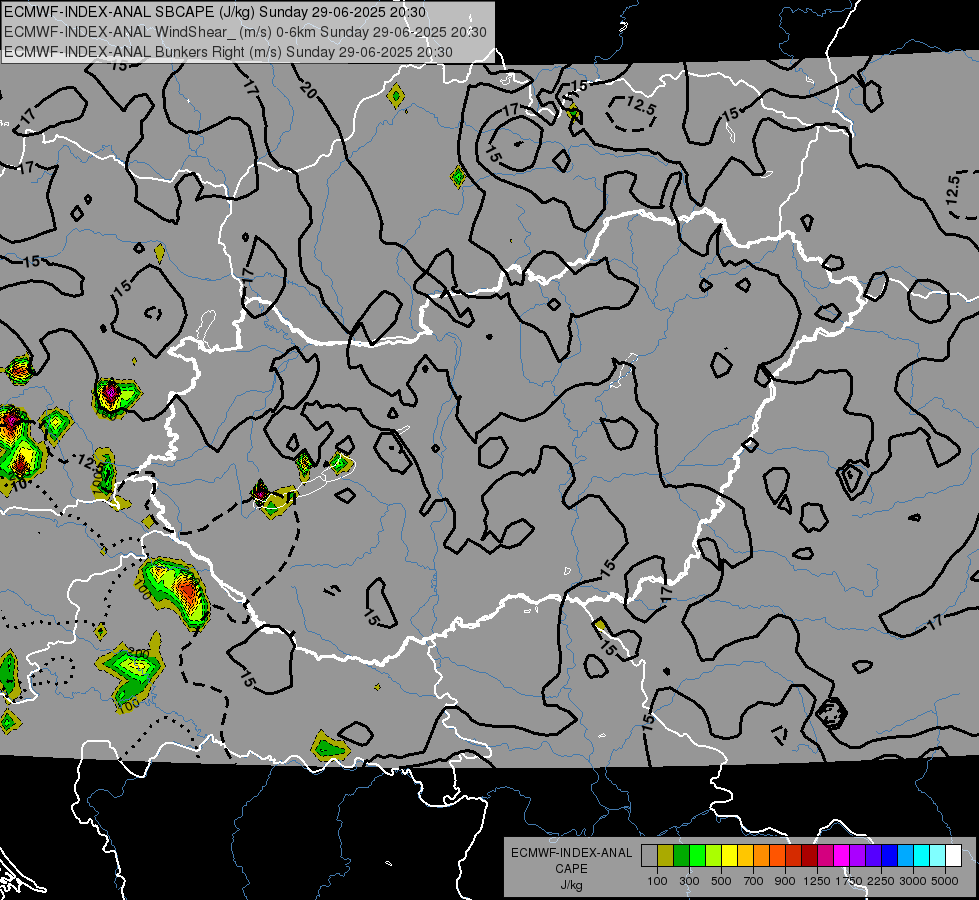Select the bright green legend swatch
The image size is (979, 900).
[697, 856]
